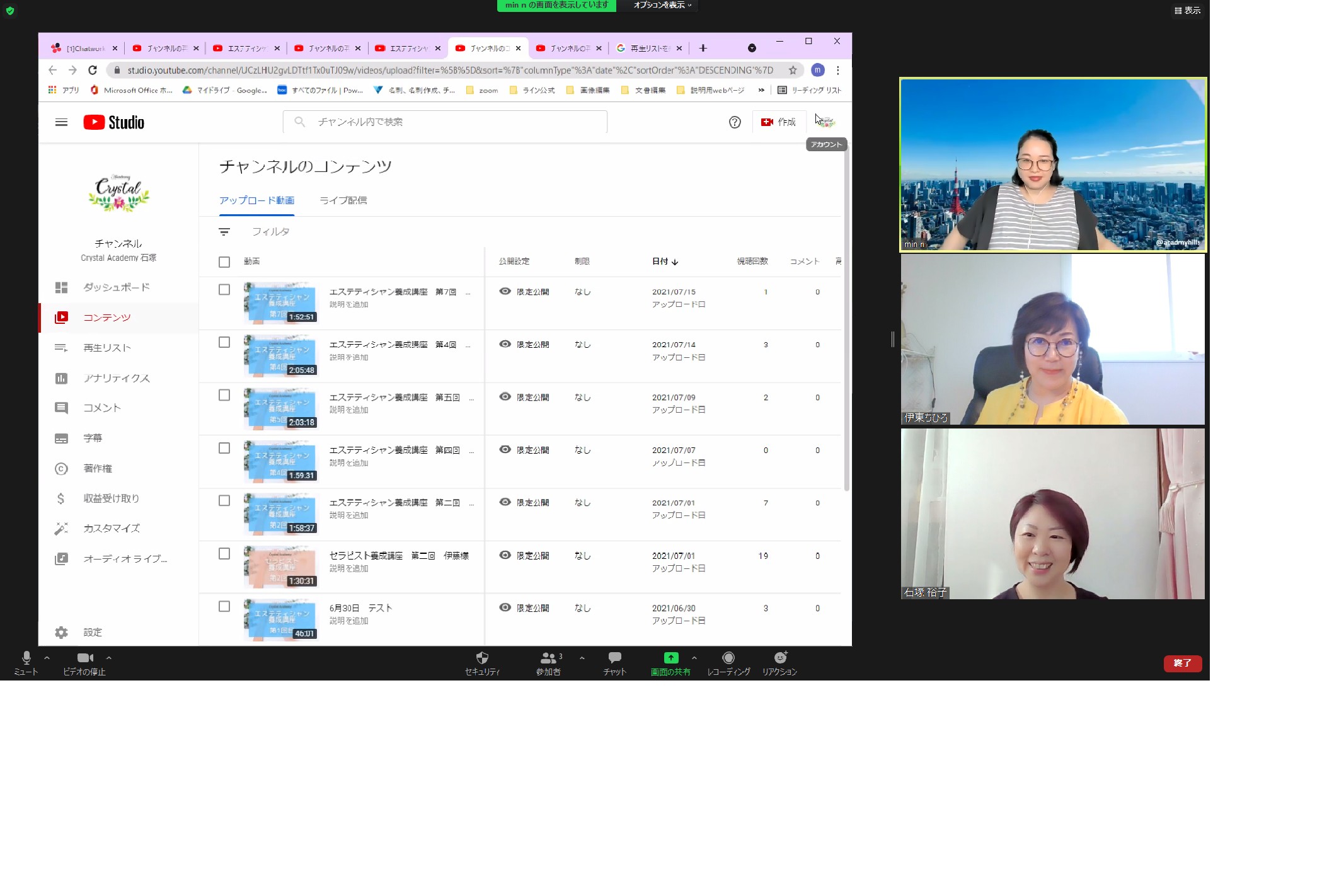
Task: Open the オプションを表示 dropdown at top
Action: (x=662, y=5)
